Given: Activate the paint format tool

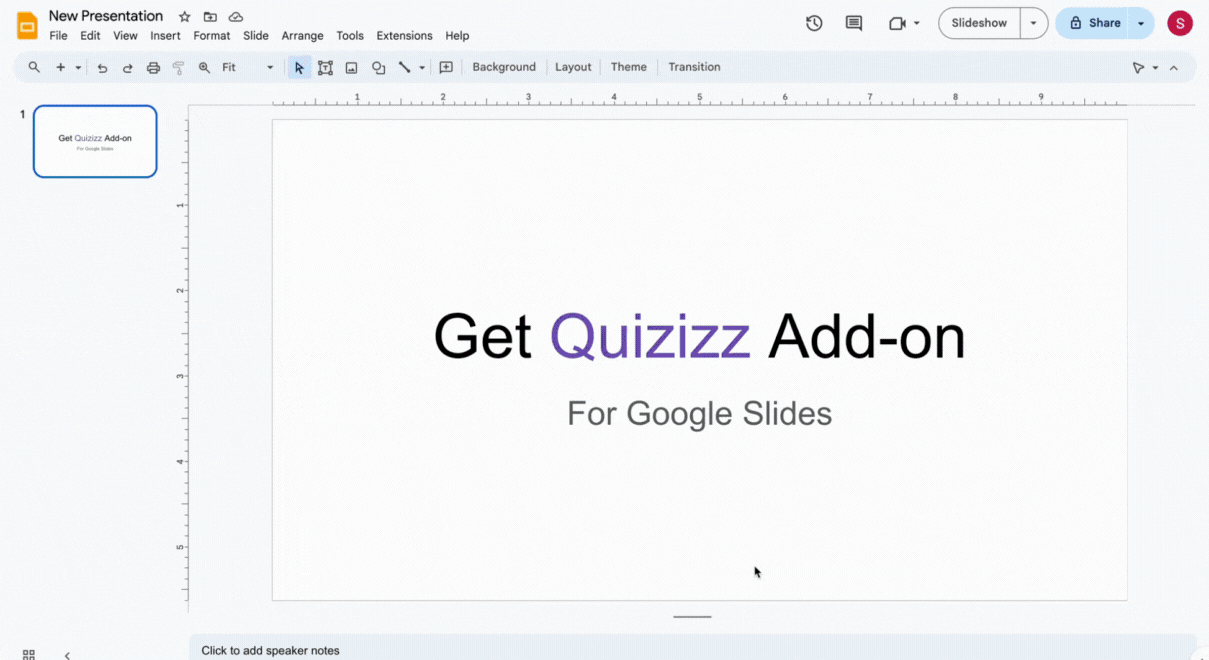Looking at the screenshot, I should tap(179, 67).
